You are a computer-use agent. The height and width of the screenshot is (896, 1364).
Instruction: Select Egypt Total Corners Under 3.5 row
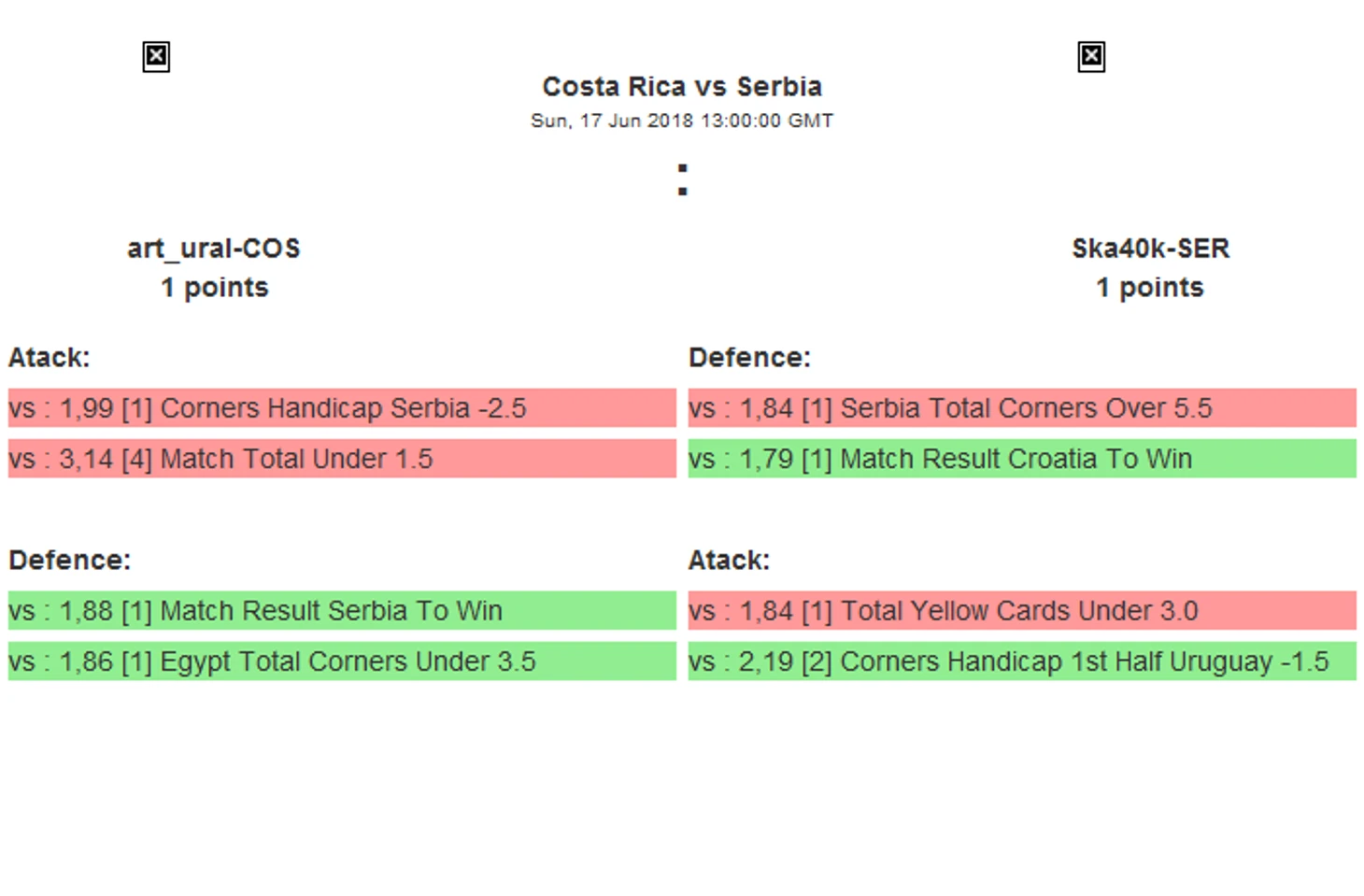(342, 661)
